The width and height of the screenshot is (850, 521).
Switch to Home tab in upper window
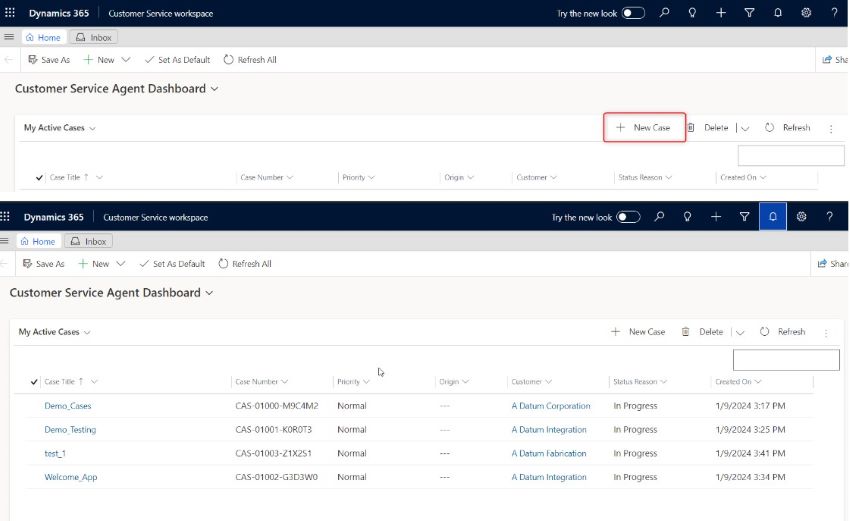43,37
